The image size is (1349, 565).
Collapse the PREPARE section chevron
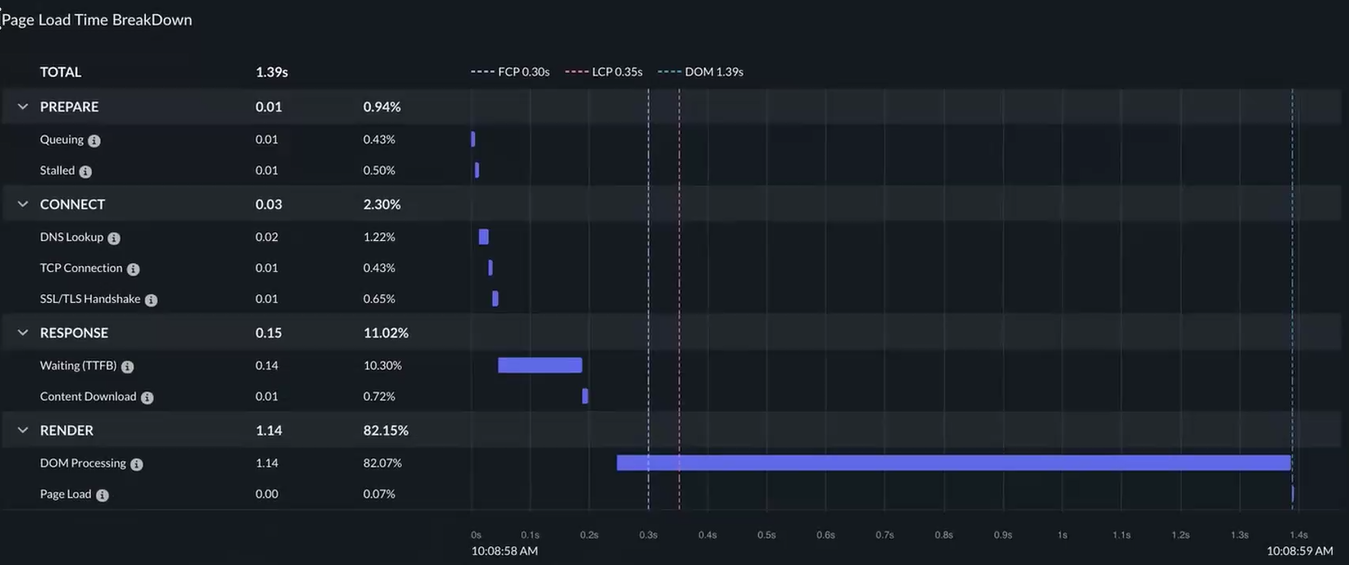point(23,107)
